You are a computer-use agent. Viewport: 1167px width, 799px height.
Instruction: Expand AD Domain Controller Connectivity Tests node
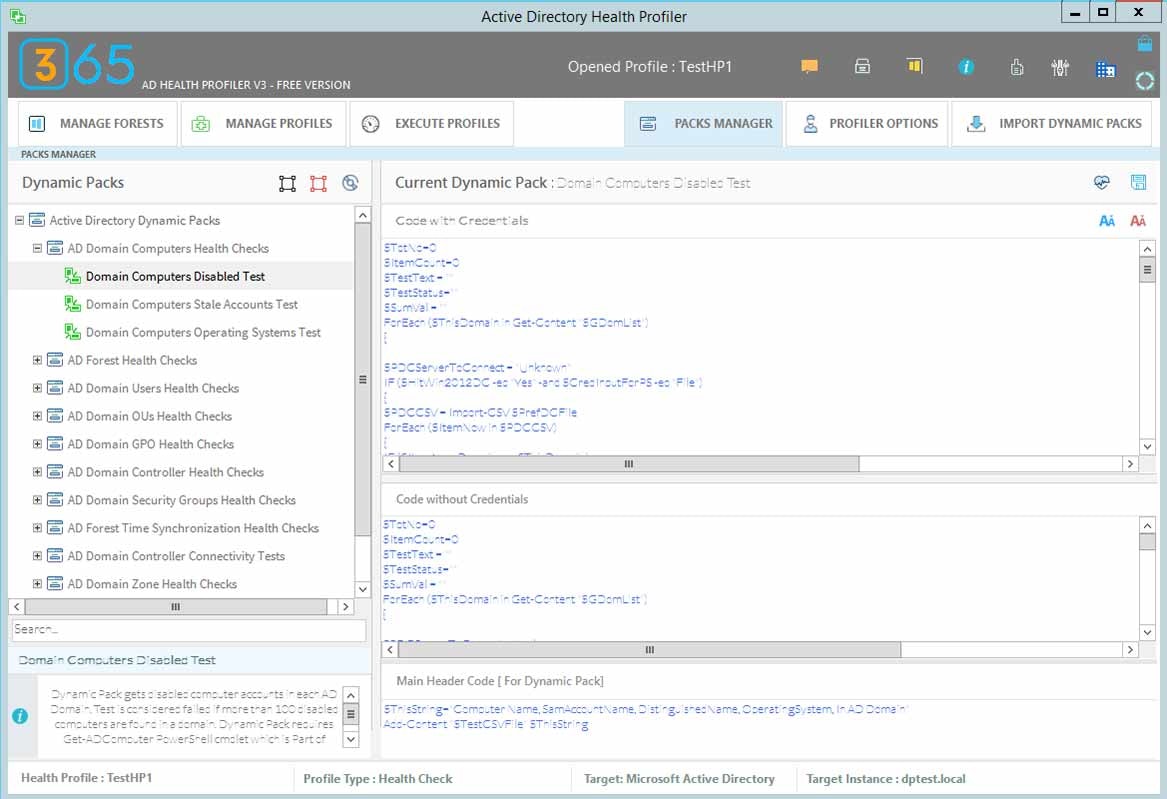[x=37, y=556]
